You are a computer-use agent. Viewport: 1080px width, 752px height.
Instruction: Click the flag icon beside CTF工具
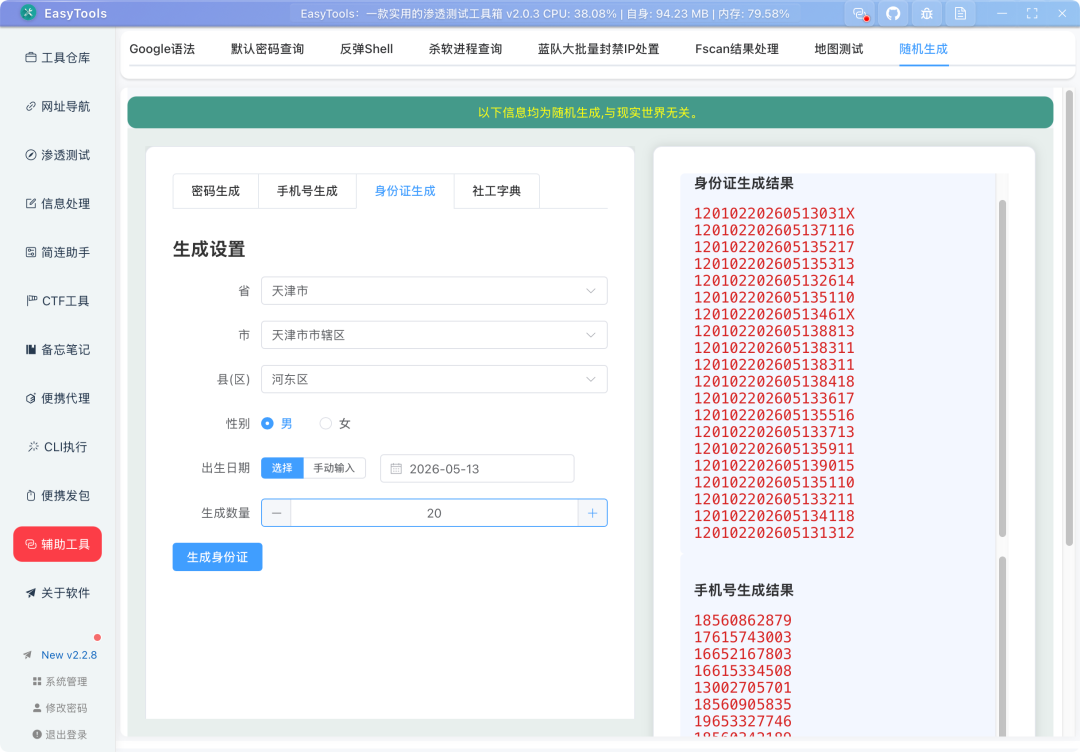32,301
